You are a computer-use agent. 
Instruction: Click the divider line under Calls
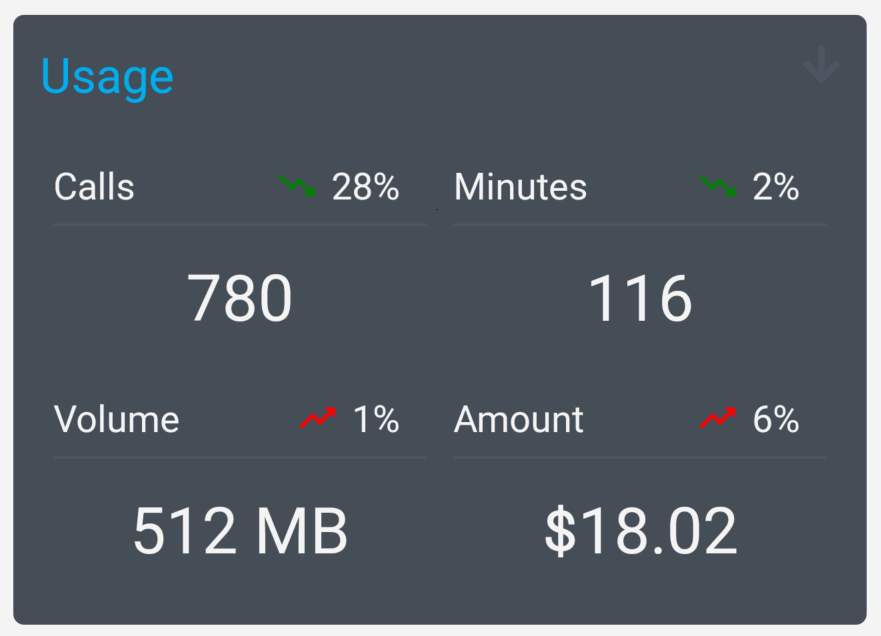[x=240, y=225]
